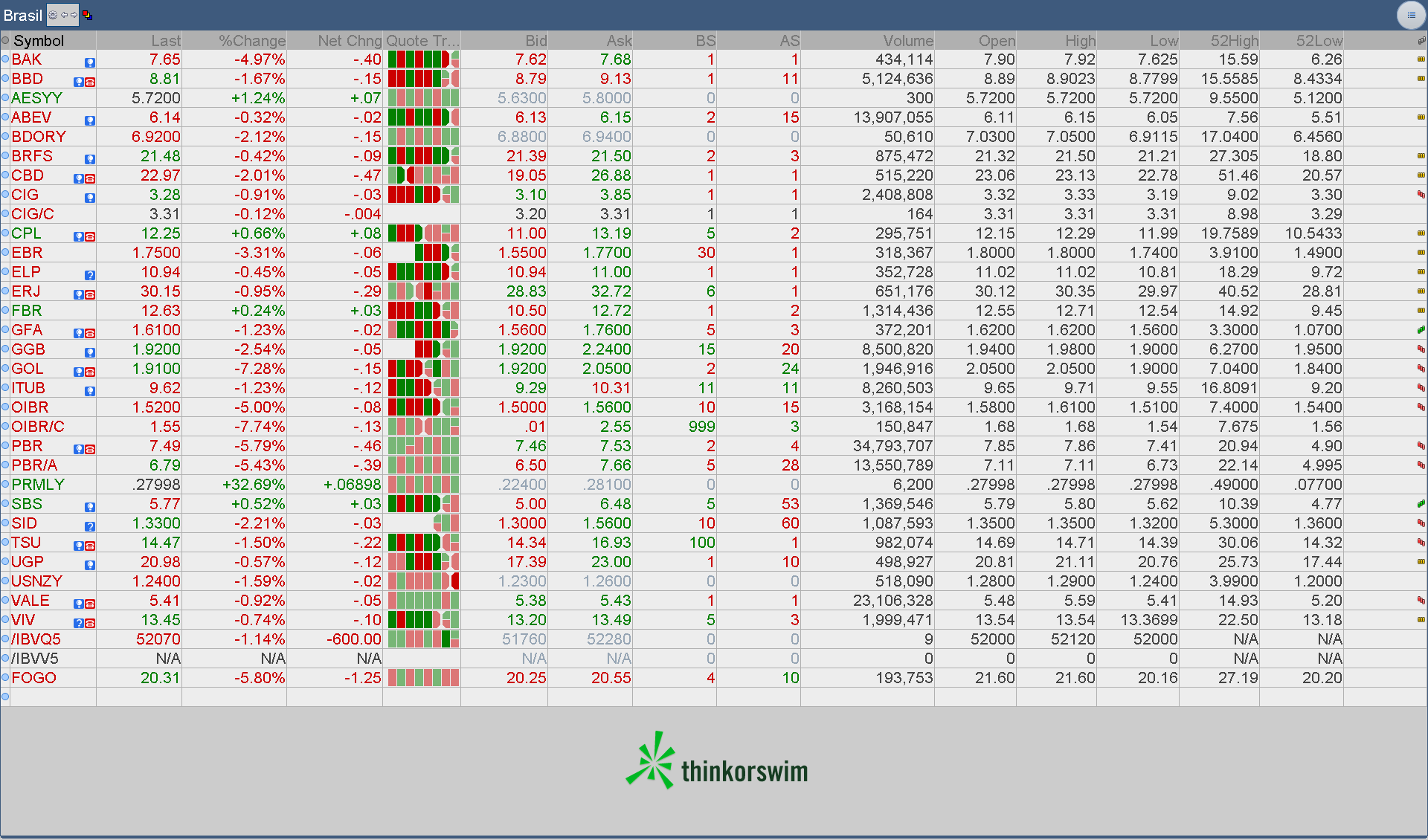Toggle the circle marker beside VALE
Screen dimensions: 1428x840
[5, 600]
